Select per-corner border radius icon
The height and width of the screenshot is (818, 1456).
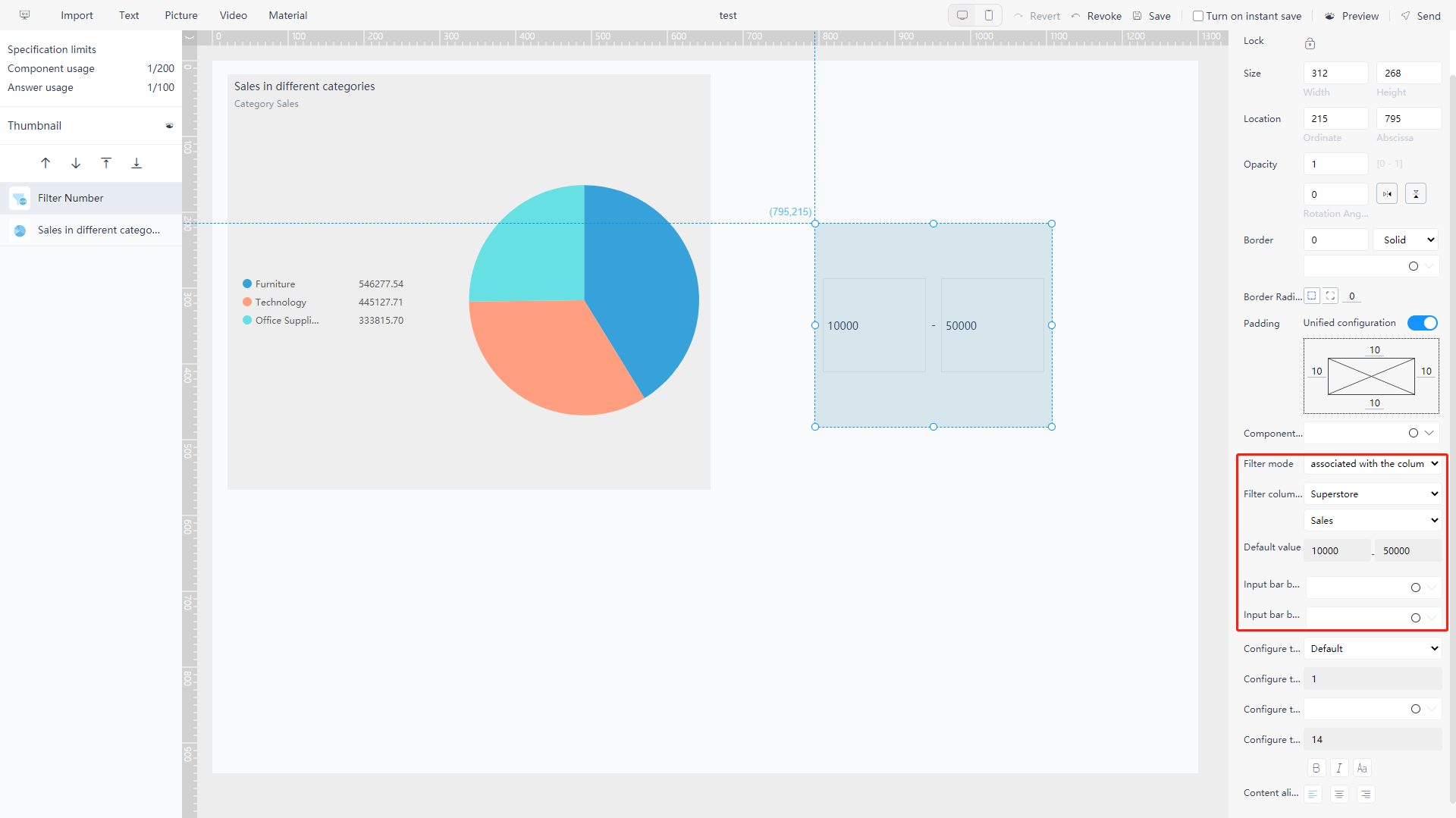(x=1331, y=296)
